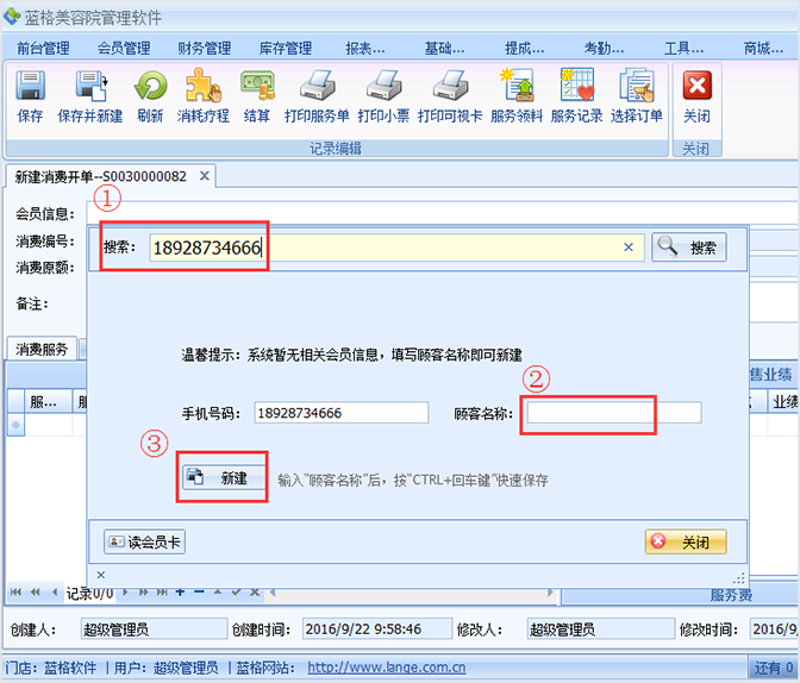Go to first record navigator button
Screen dimensions: 800x683
16,592
